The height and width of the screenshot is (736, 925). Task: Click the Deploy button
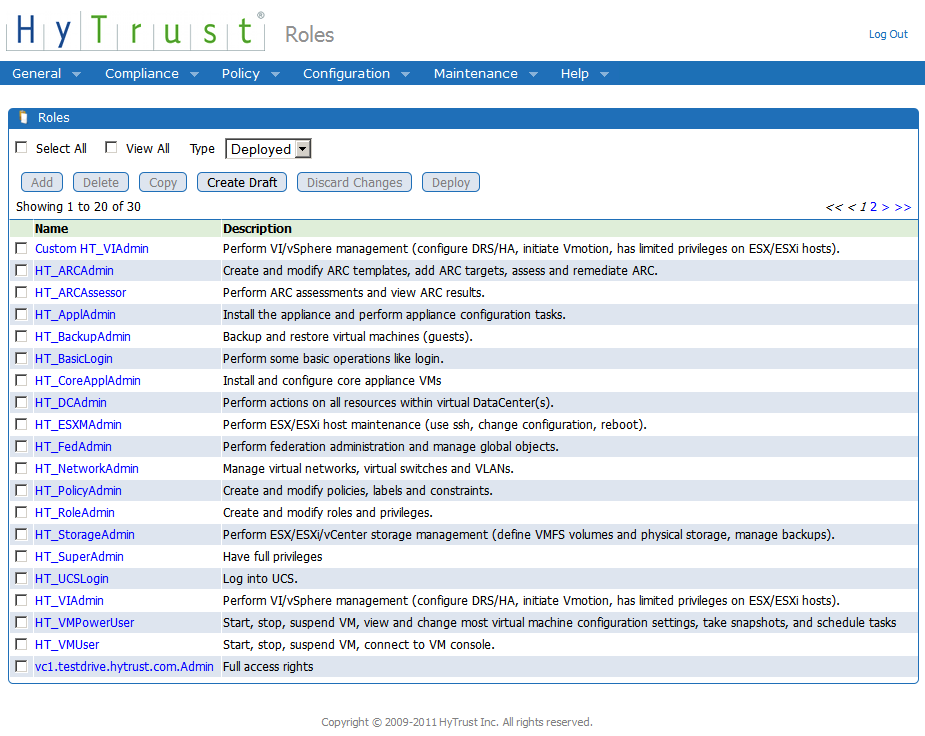point(451,182)
